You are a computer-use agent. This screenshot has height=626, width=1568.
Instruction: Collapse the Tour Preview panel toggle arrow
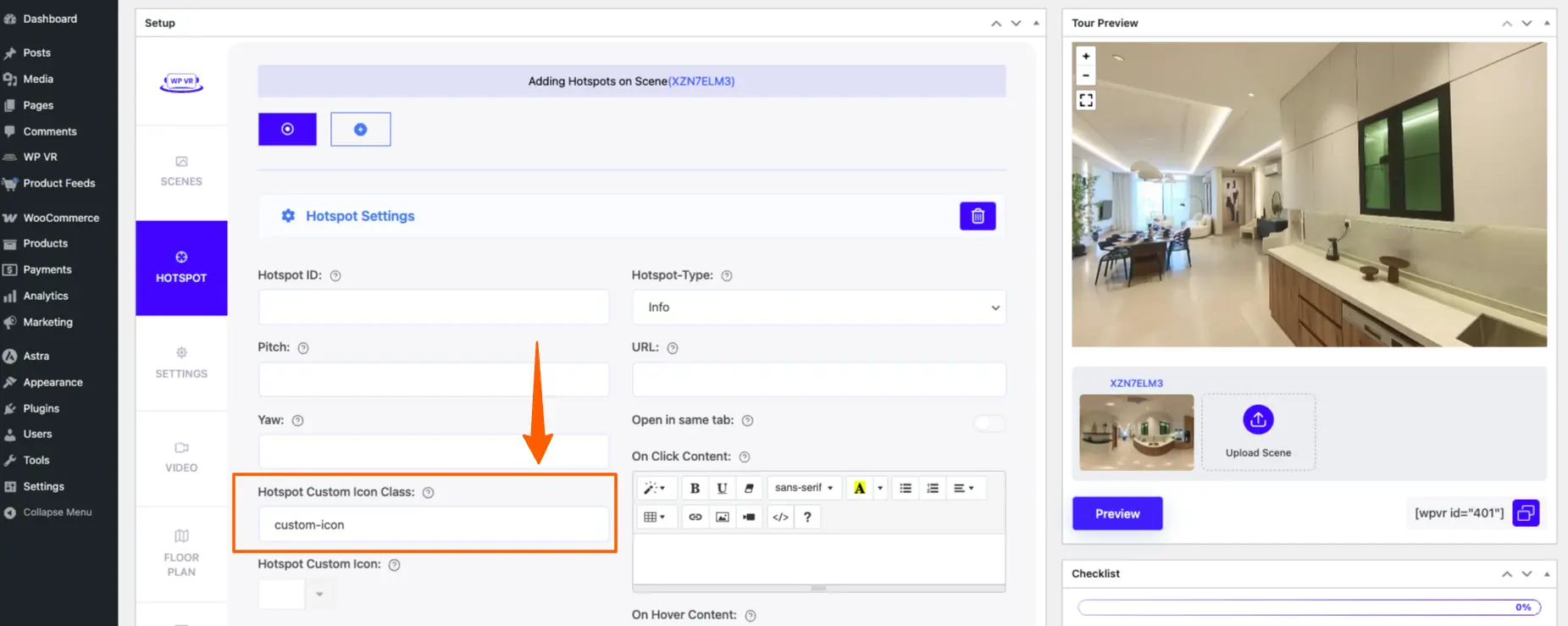(1547, 23)
